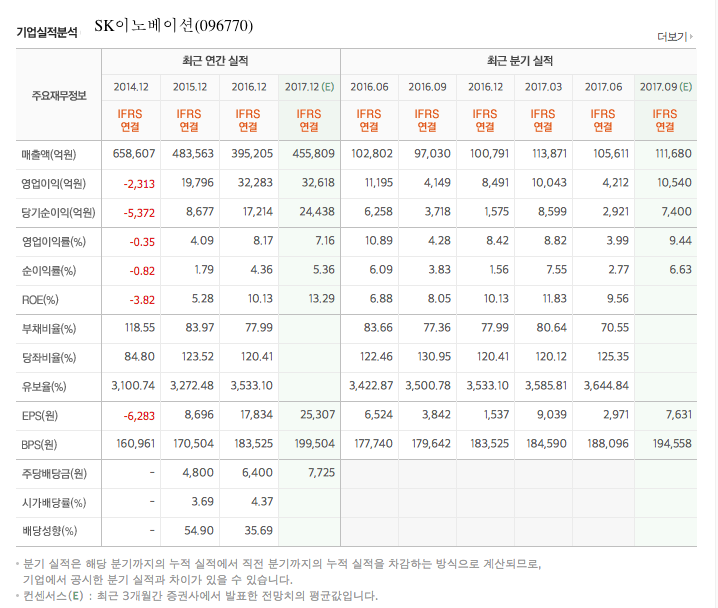Click the 주당배당금(원) row label

tap(54, 473)
